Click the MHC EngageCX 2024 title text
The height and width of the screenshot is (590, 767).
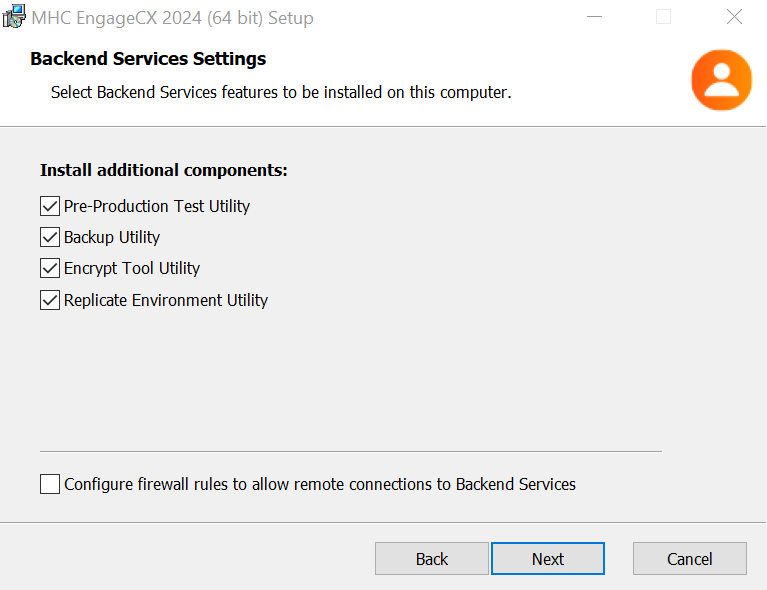click(173, 18)
